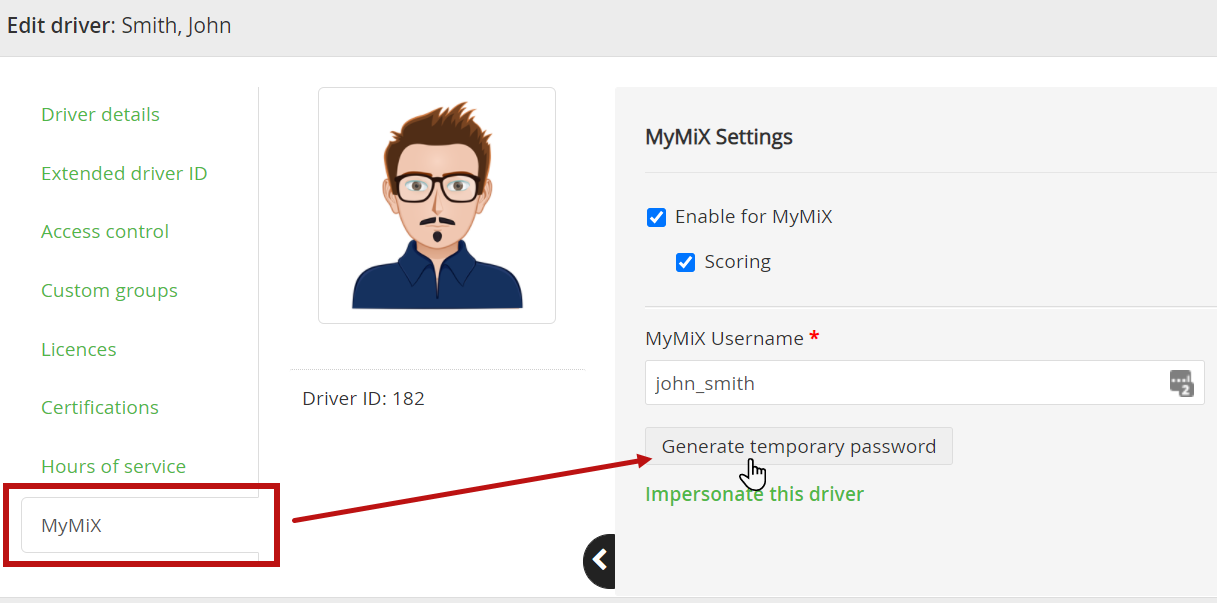
Task: Collapse the panel using the black chevron
Action: (x=598, y=561)
